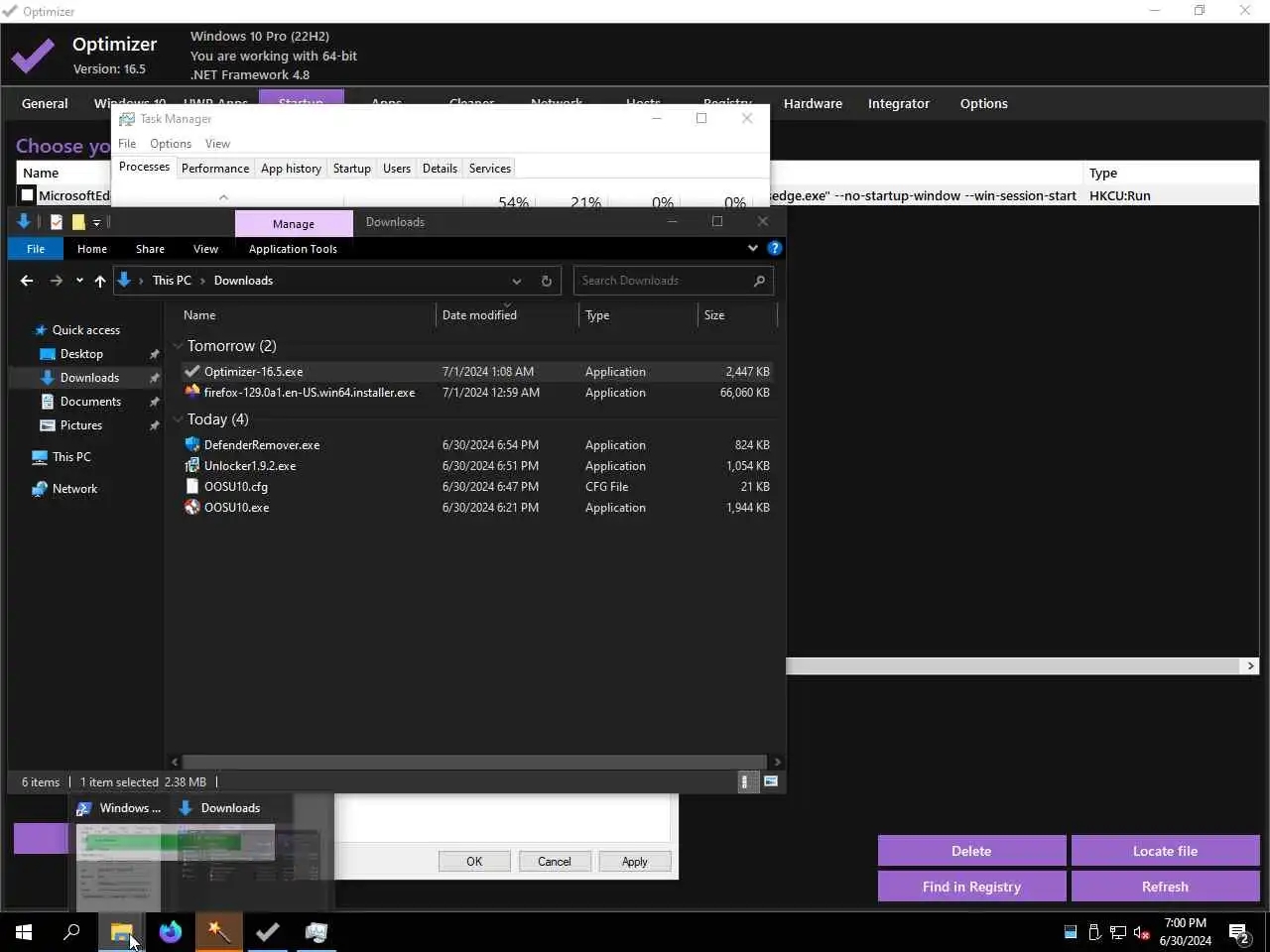Open Optimizer checkmark icon on taskbar
Image resolution: width=1270 pixels, height=952 pixels.
pyautogui.click(x=268, y=932)
